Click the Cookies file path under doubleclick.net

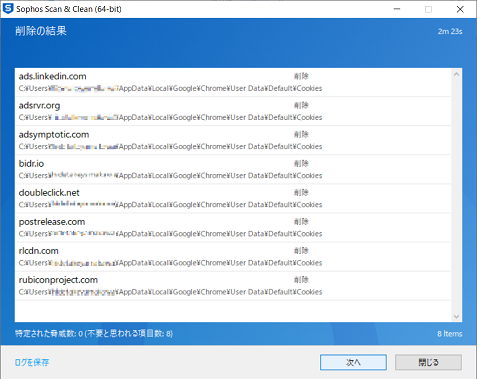[170, 204]
